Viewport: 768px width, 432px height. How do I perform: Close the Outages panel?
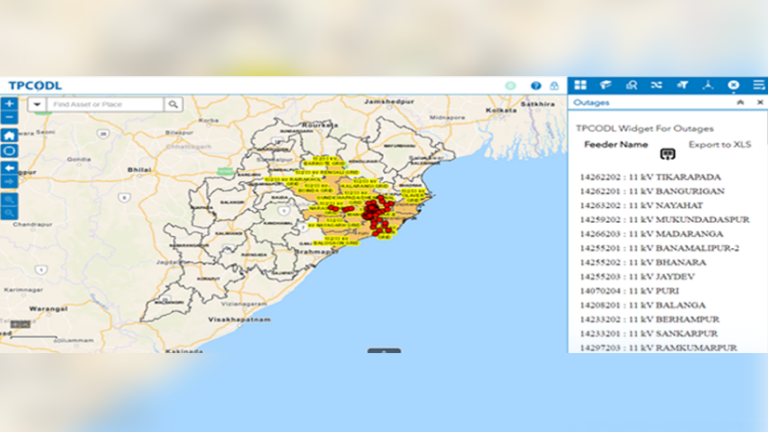pos(759,103)
